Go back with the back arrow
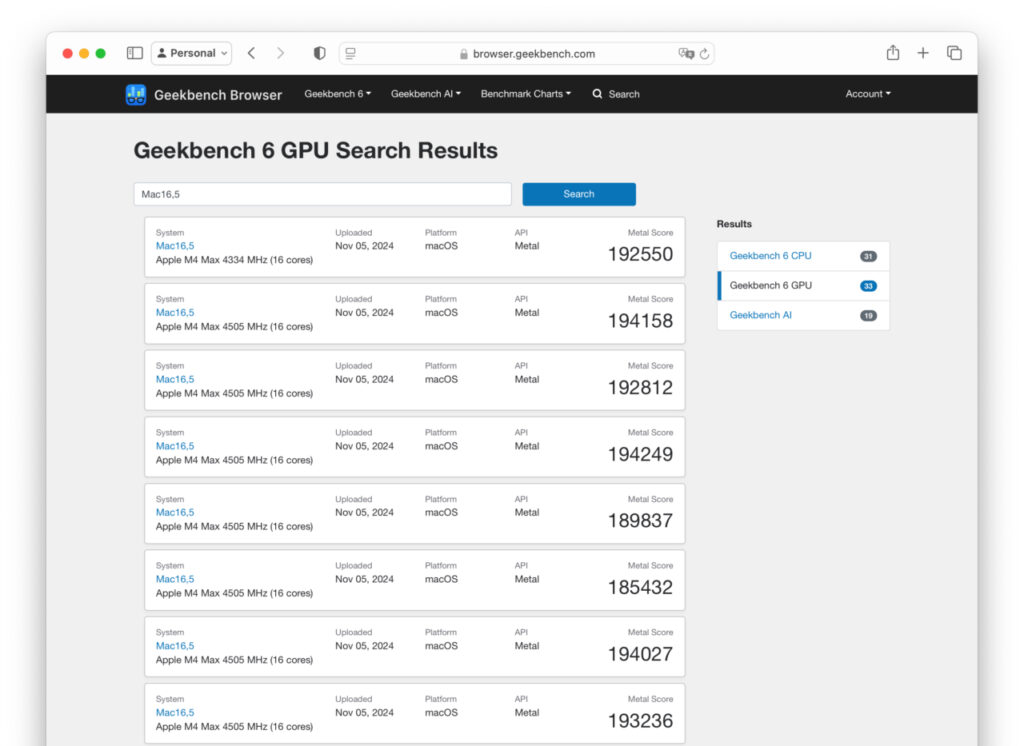Viewport: 1024px width, 746px height. [x=251, y=53]
